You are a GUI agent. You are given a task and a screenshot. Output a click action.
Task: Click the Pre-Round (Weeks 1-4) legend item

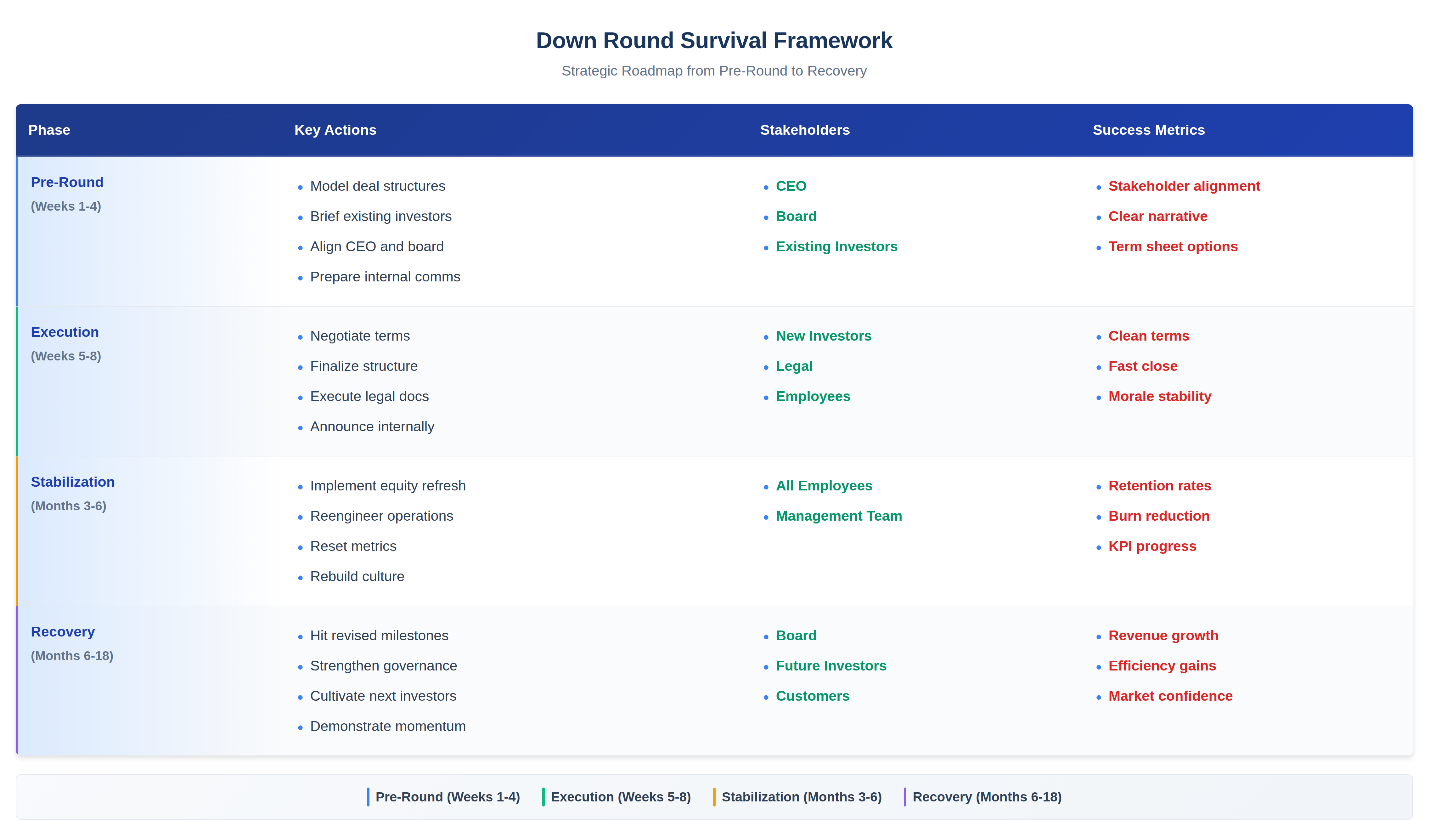446,797
